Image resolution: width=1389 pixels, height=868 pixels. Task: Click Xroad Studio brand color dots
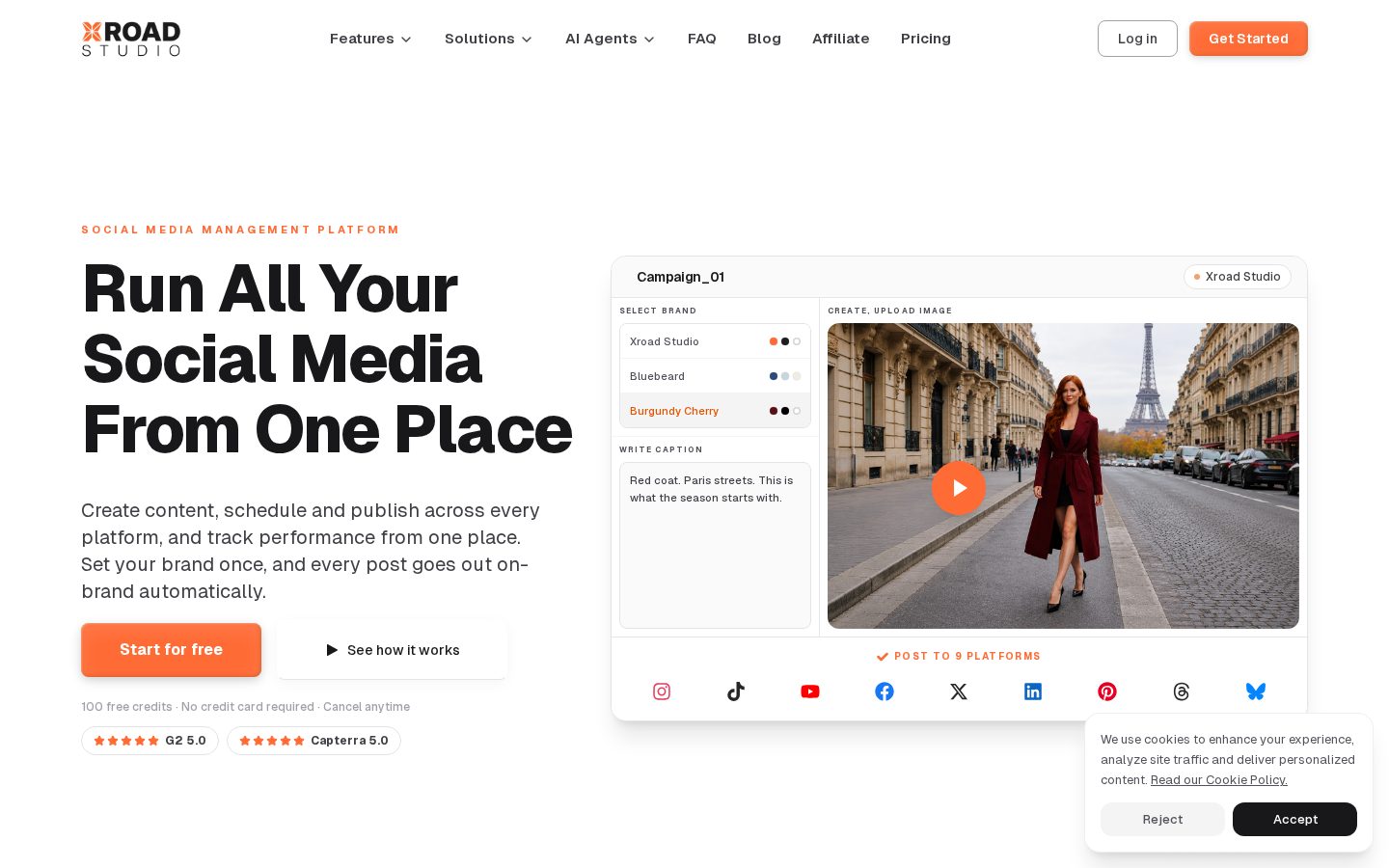tap(785, 341)
